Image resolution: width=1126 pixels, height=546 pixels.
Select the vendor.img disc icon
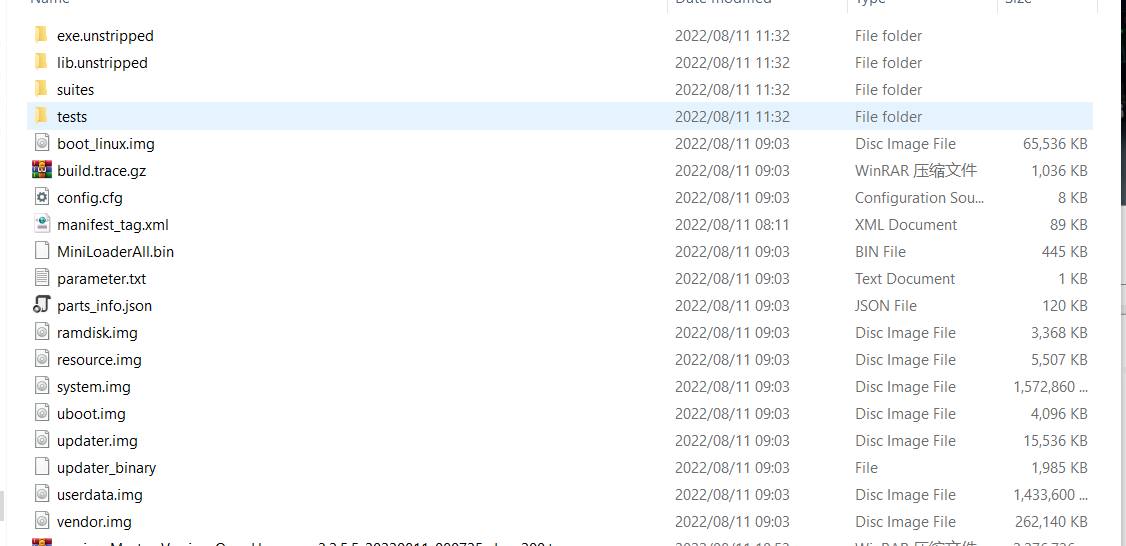(x=42, y=522)
